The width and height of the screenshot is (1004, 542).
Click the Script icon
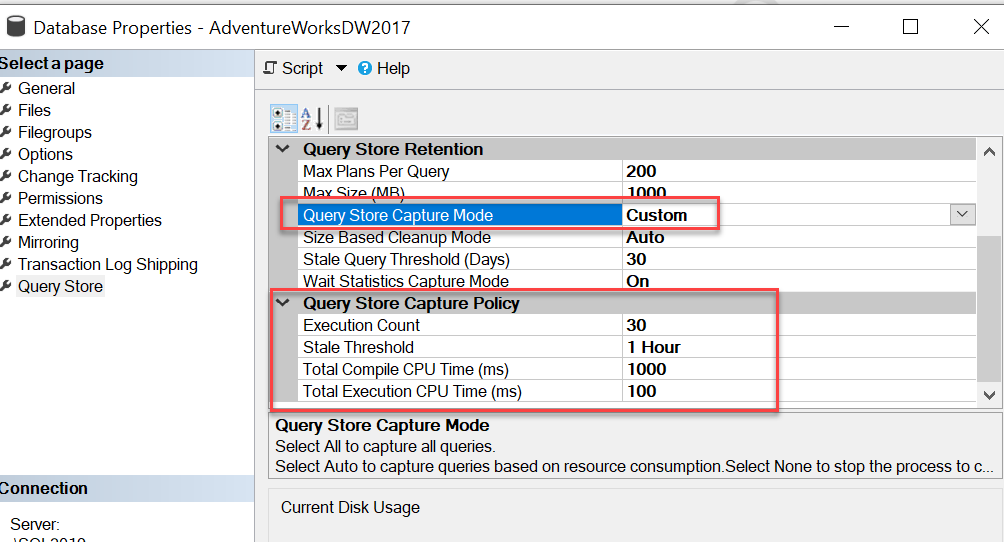coord(270,68)
